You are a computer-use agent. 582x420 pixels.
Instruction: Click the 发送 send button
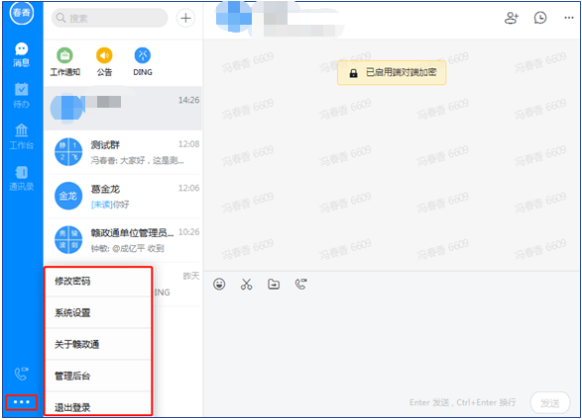coord(550,403)
